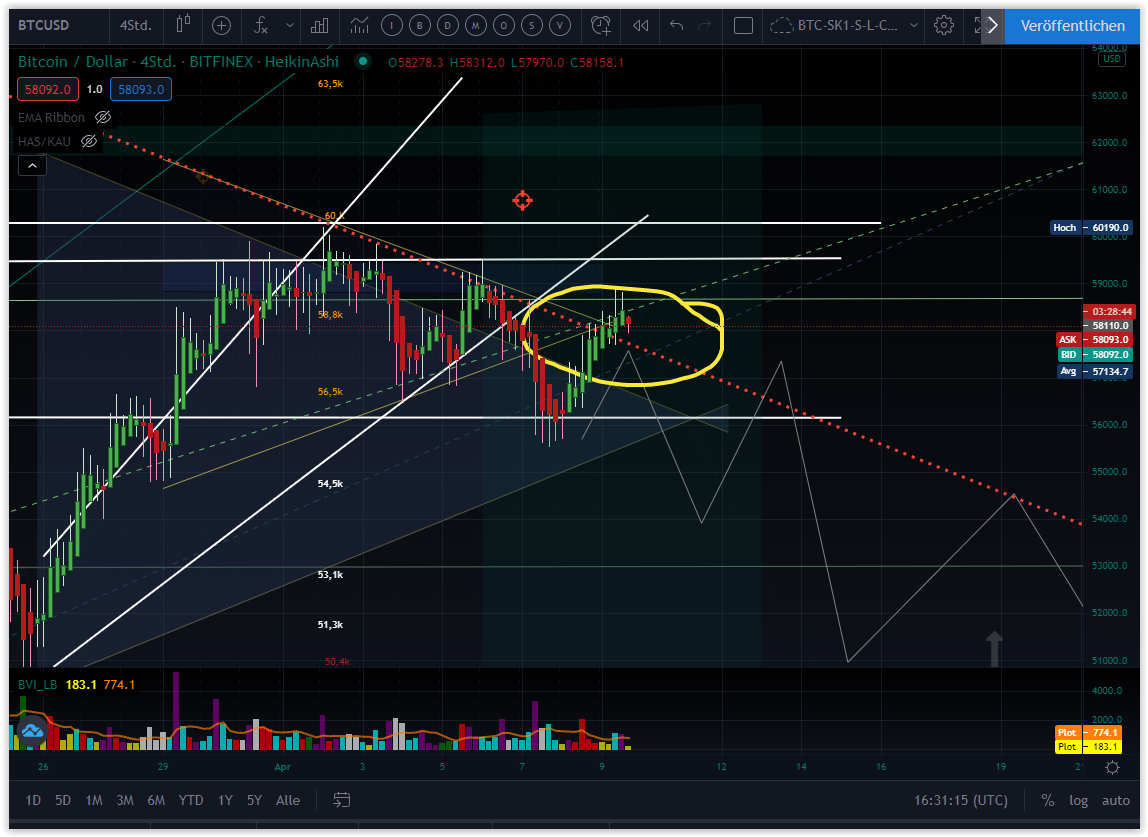Set range to 5D
The height and width of the screenshot is (837, 1148).
(x=63, y=800)
